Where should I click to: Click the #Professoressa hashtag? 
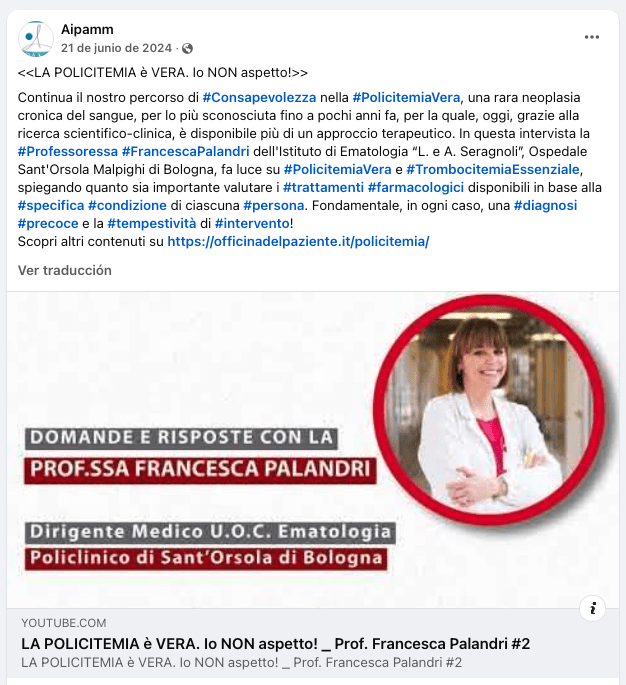tap(68, 152)
